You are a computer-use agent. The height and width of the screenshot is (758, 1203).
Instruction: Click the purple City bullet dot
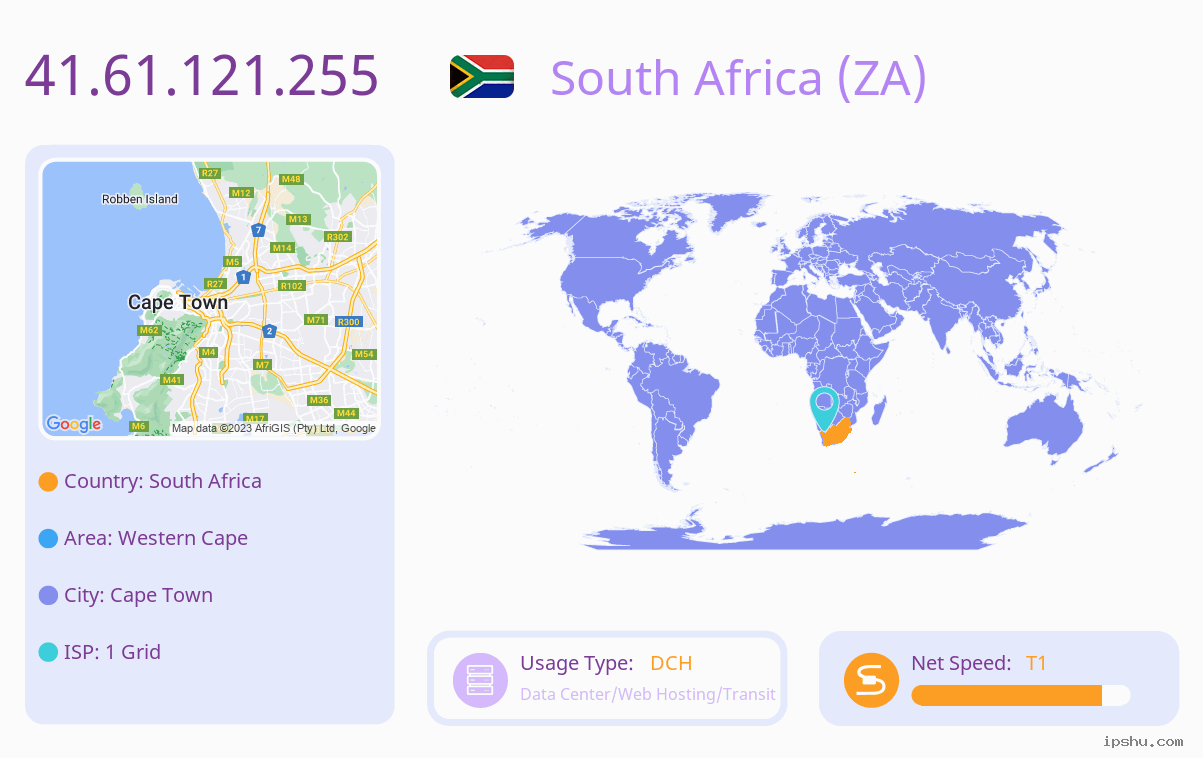pos(48,595)
